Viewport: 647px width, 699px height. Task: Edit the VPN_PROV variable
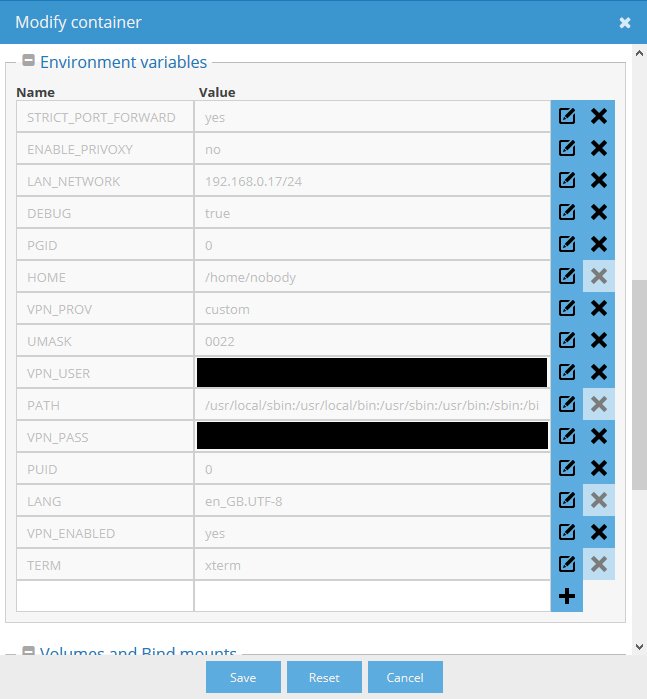click(567, 308)
